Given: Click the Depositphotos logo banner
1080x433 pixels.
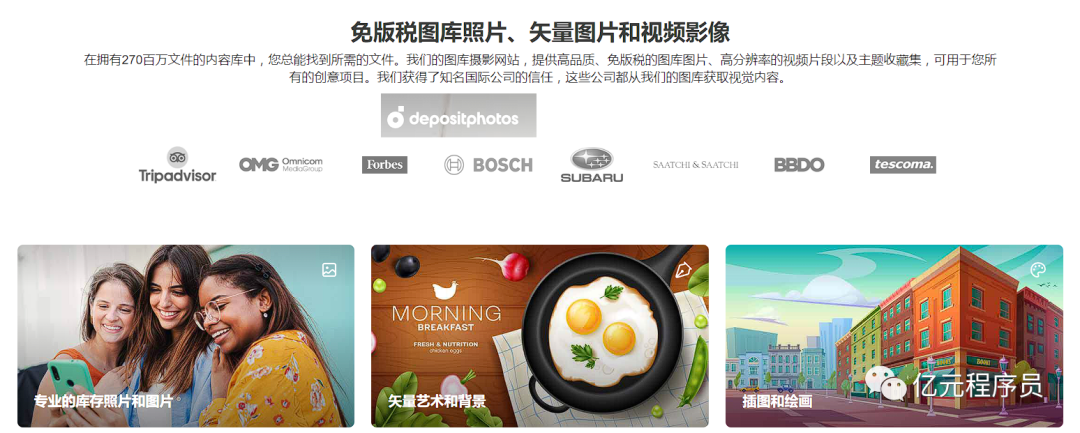Looking at the screenshot, I should (x=458, y=116).
